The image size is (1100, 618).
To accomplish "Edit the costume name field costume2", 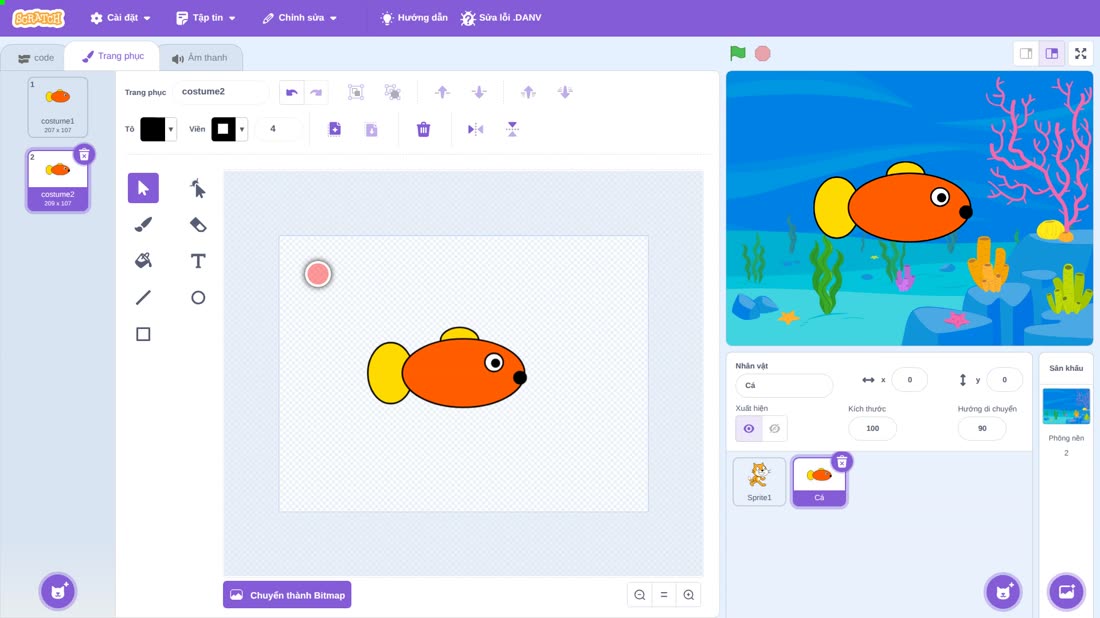I will pos(221,92).
